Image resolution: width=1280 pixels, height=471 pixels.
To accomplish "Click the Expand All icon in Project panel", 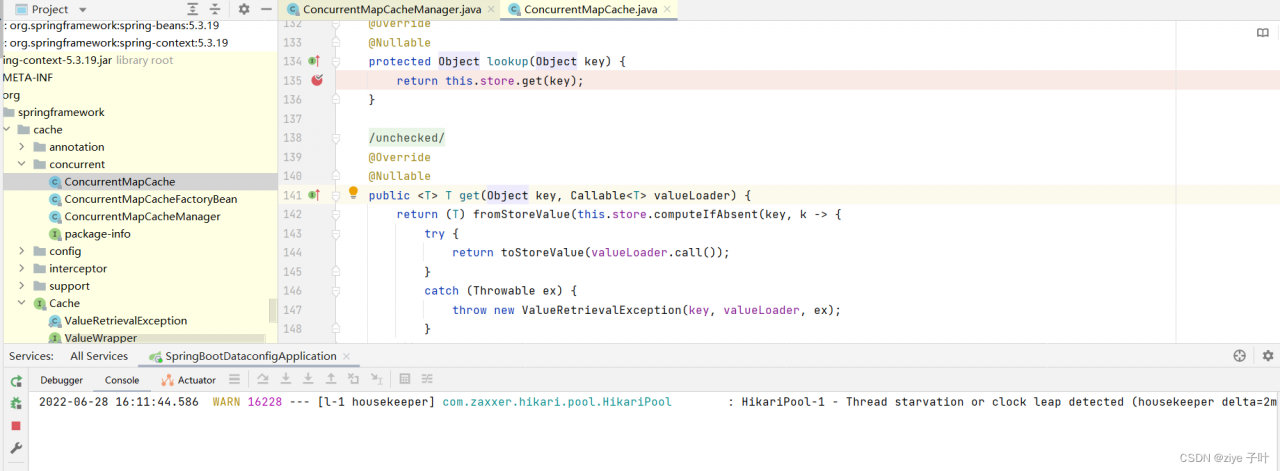I will tap(191, 9).
